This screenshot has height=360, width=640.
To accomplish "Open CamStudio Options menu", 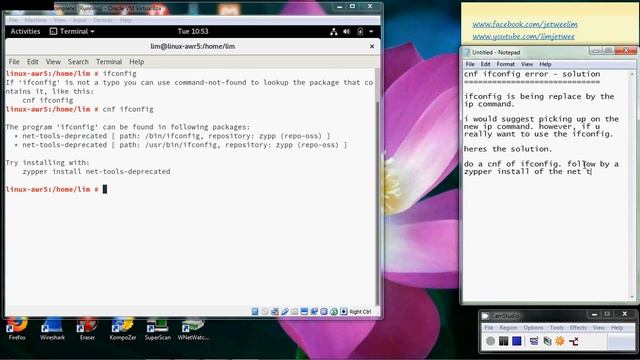I will coord(533,327).
